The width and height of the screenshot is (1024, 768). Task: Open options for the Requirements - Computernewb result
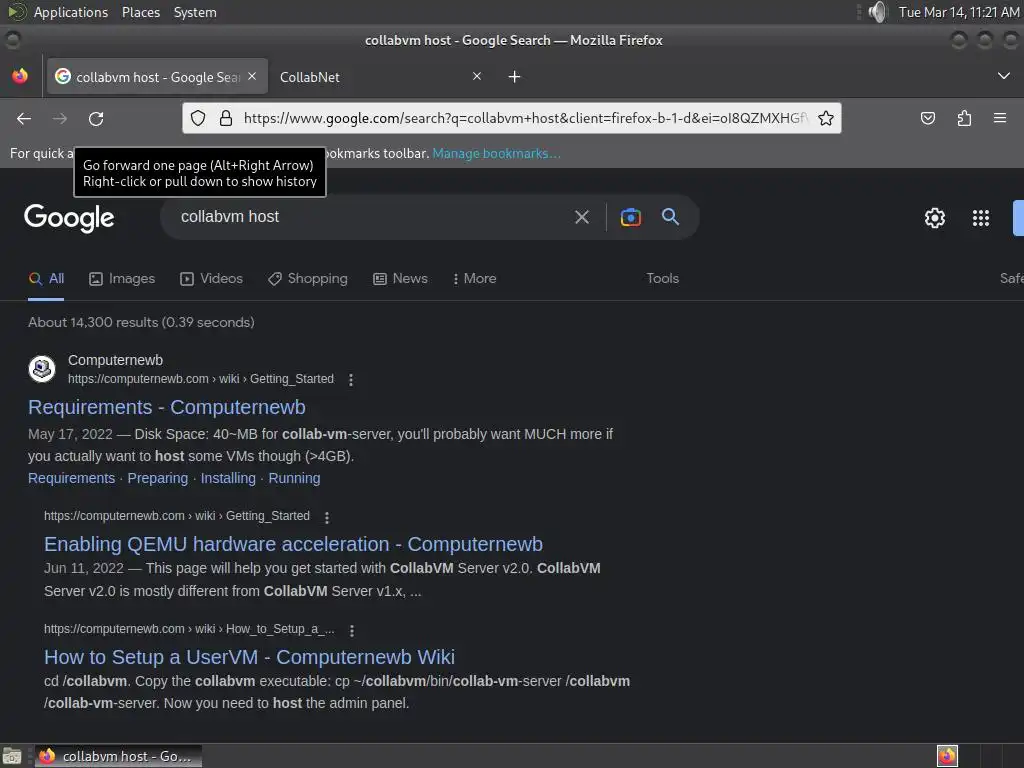(x=351, y=379)
